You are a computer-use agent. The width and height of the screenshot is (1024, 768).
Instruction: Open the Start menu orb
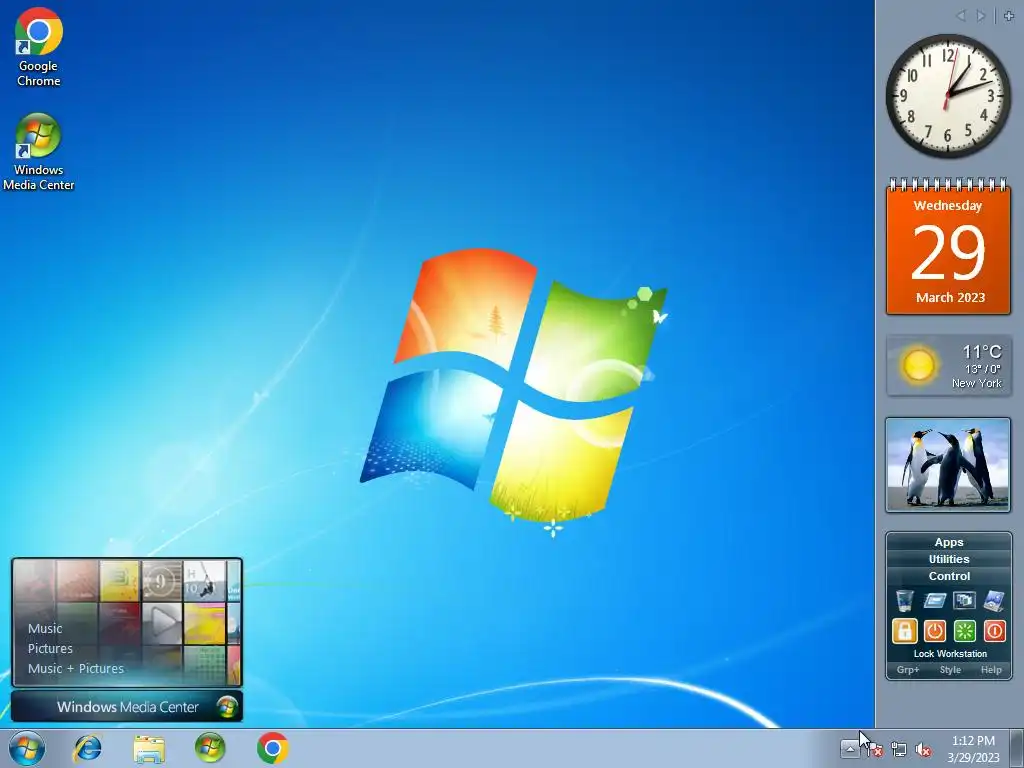coord(27,748)
